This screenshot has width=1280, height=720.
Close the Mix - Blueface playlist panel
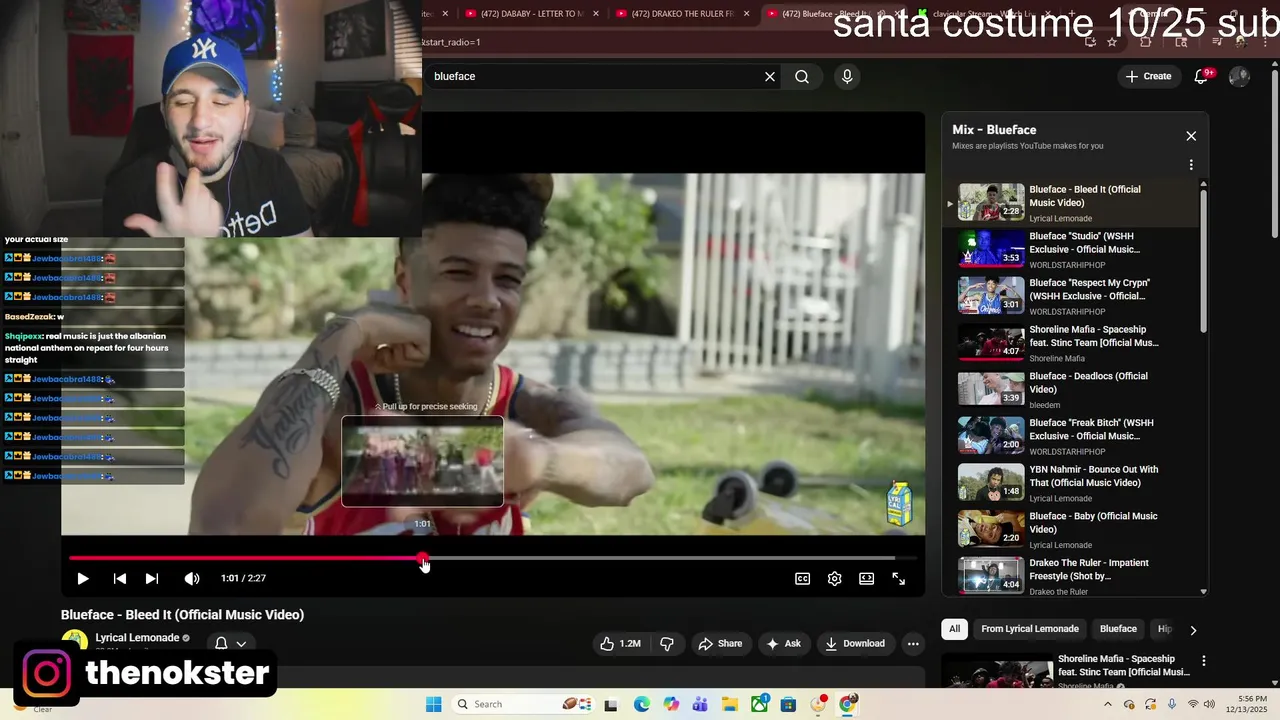[x=1191, y=136]
